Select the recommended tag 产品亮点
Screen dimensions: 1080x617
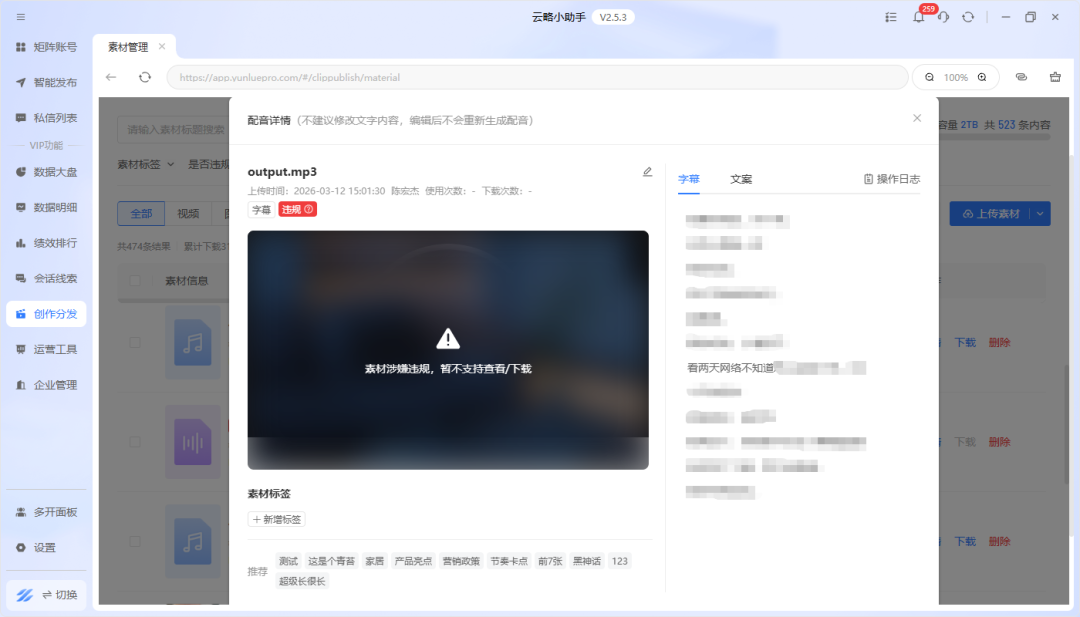(413, 561)
